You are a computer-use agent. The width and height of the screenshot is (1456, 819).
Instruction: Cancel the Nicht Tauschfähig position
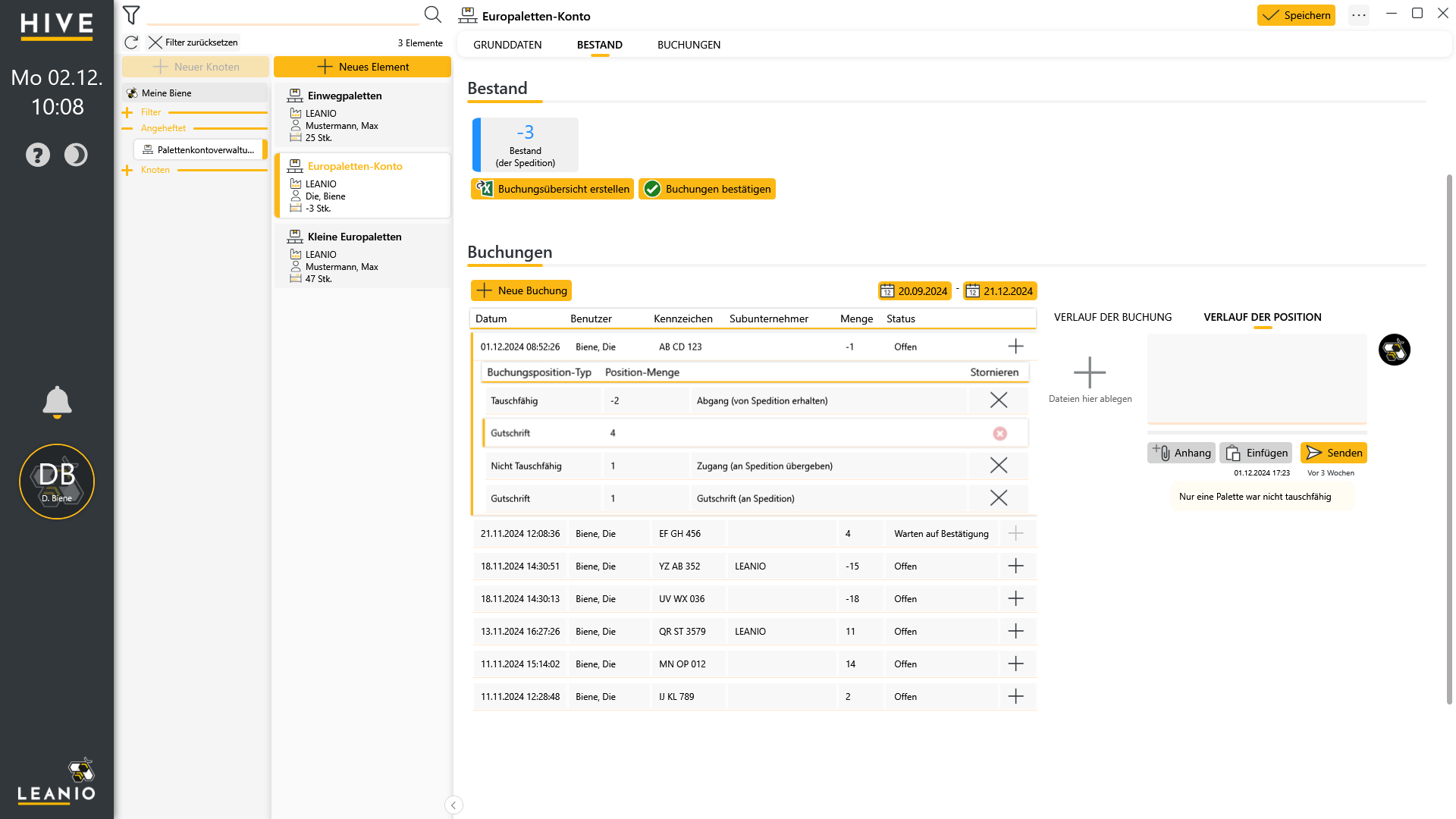point(999,466)
